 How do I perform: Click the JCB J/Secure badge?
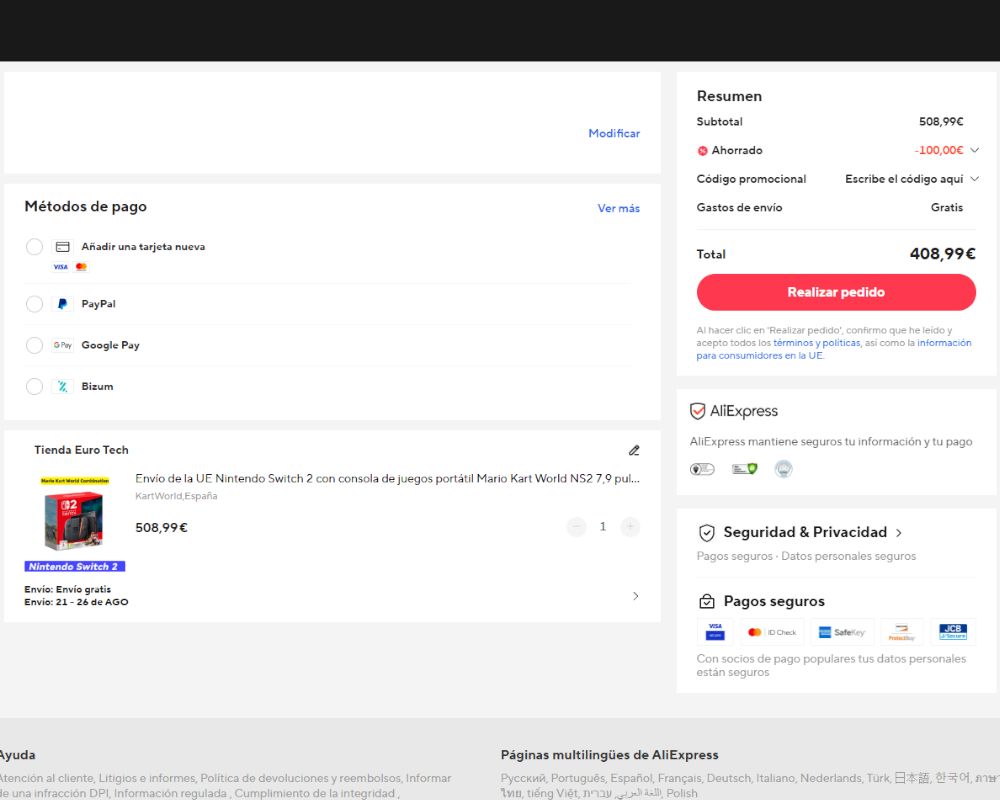pos(953,632)
